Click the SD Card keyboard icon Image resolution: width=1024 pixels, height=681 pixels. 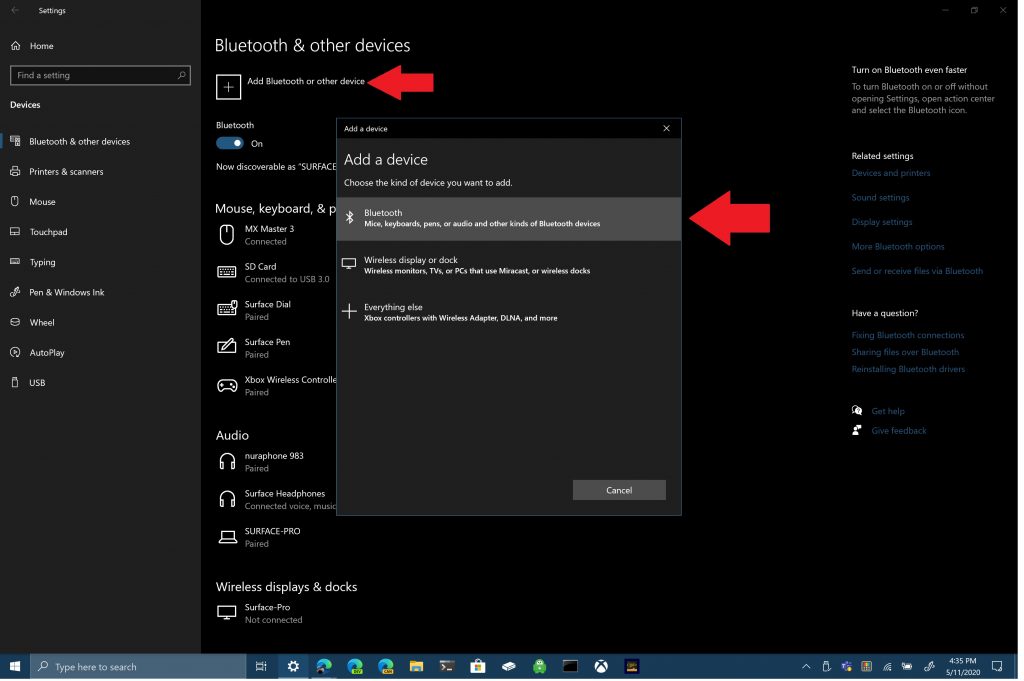pos(227,273)
